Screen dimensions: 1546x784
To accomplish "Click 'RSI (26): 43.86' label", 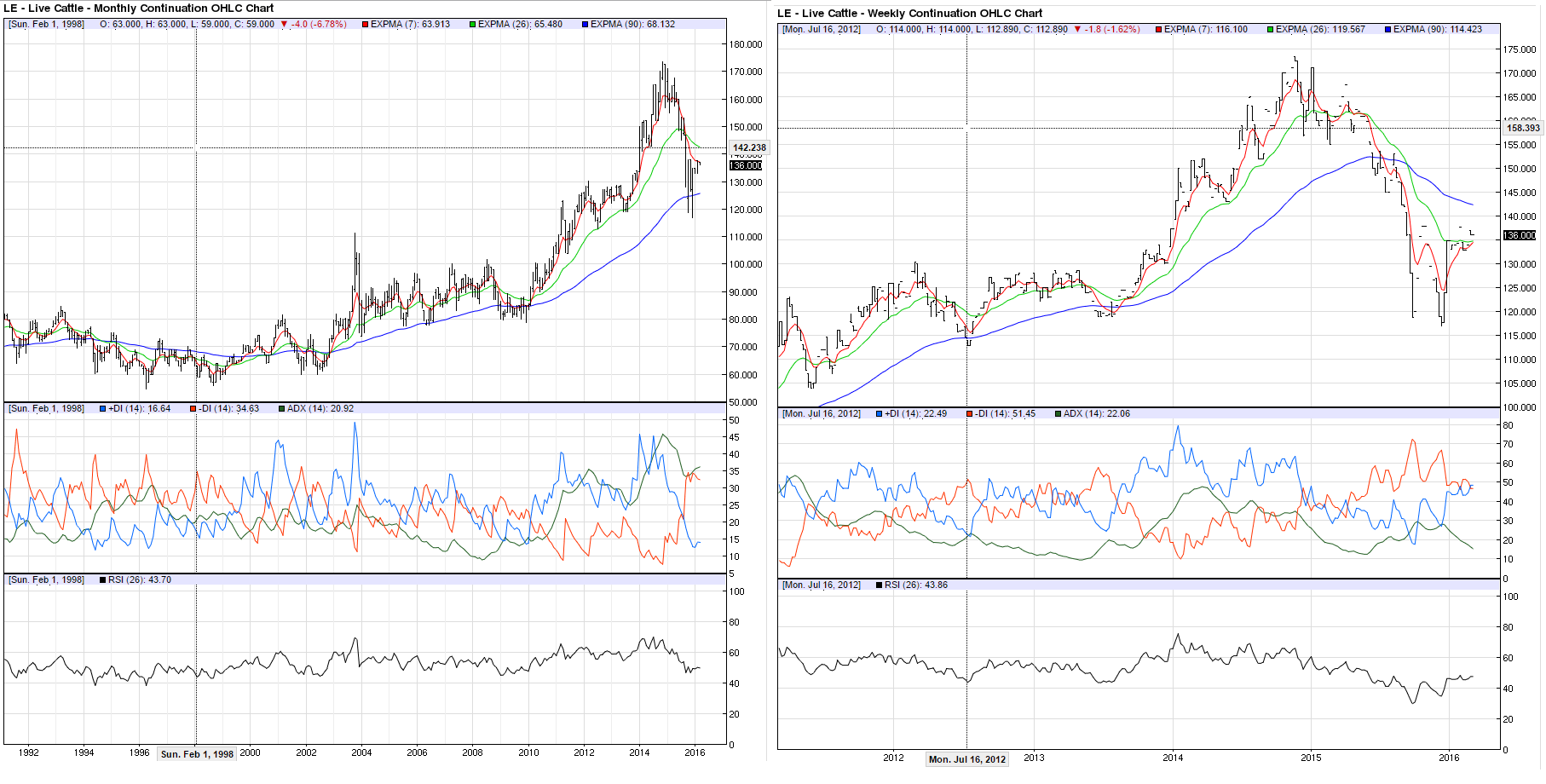I will tap(916, 585).
